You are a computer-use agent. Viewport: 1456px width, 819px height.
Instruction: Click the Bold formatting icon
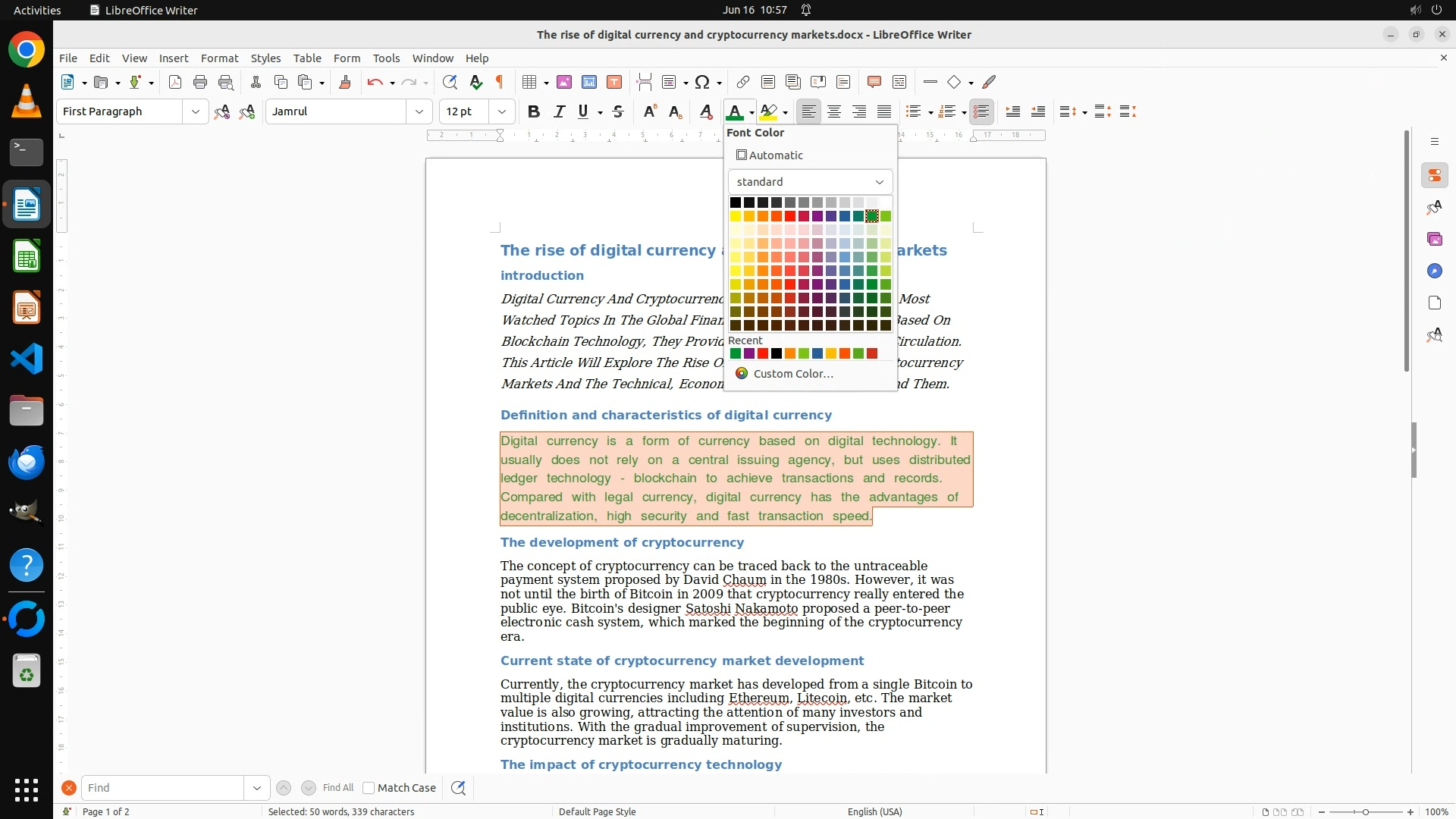tap(534, 111)
